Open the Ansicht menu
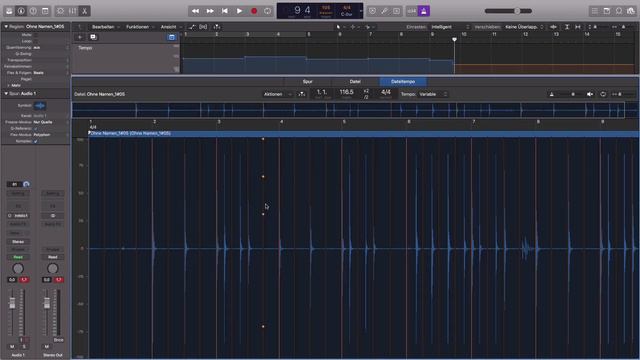640x360 pixels. pyautogui.click(x=171, y=27)
